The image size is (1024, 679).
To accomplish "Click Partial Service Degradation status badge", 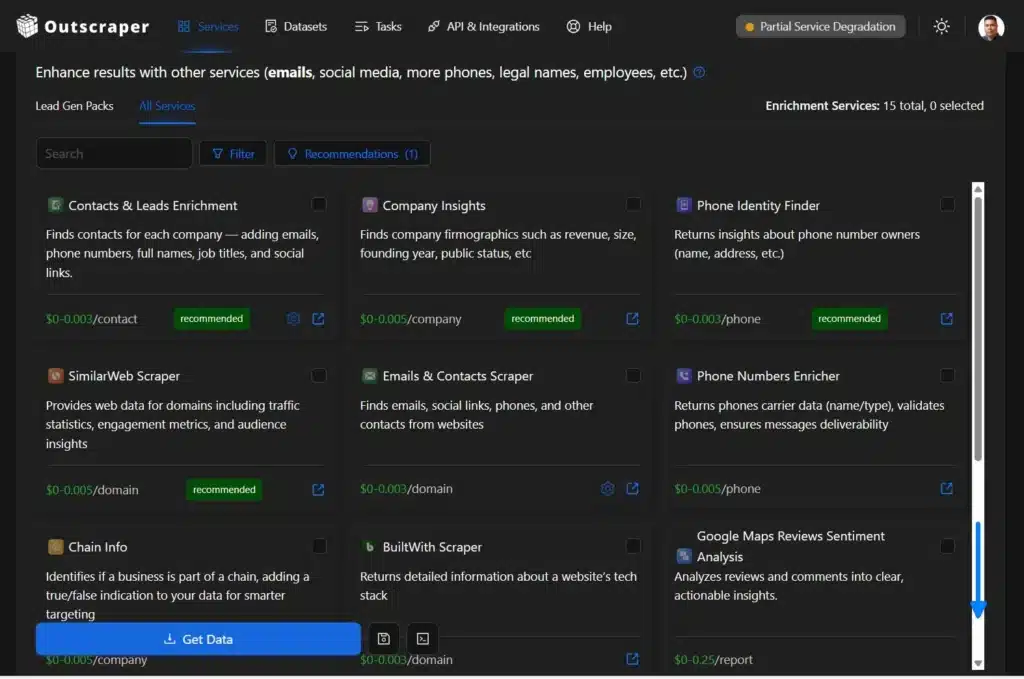I will point(820,27).
